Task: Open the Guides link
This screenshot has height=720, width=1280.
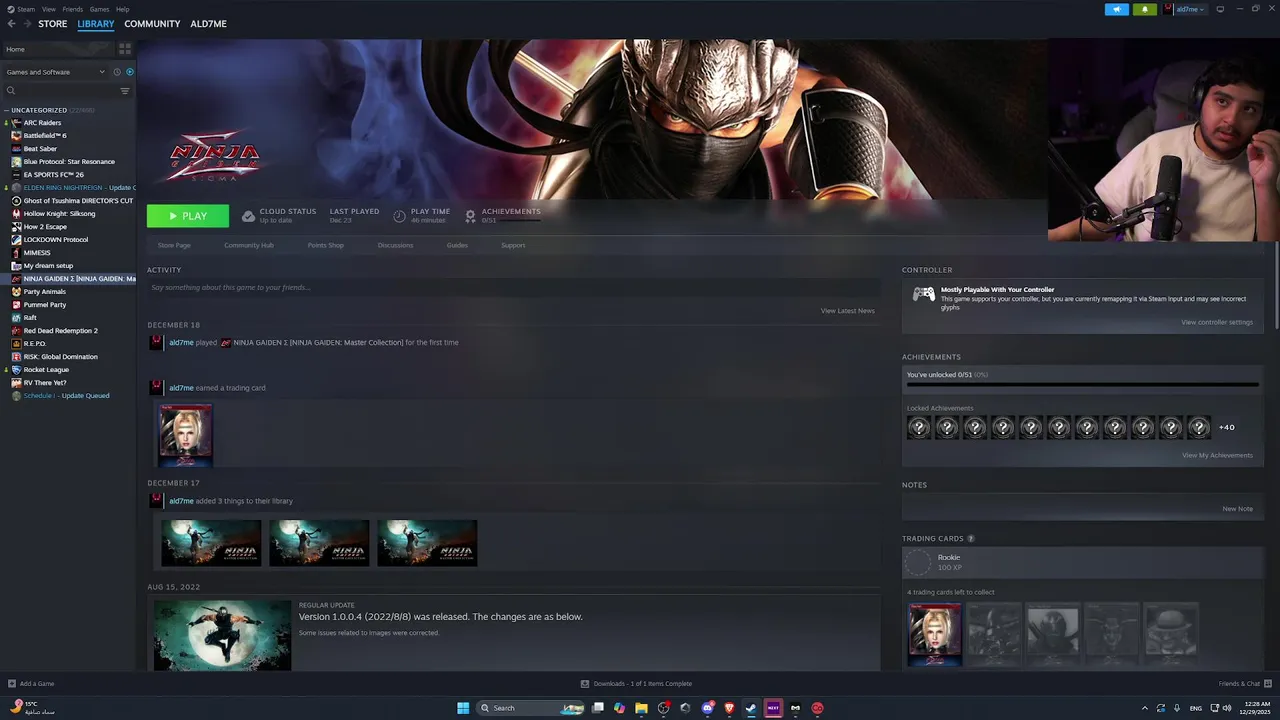Action: pyautogui.click(x=457, y=245)
